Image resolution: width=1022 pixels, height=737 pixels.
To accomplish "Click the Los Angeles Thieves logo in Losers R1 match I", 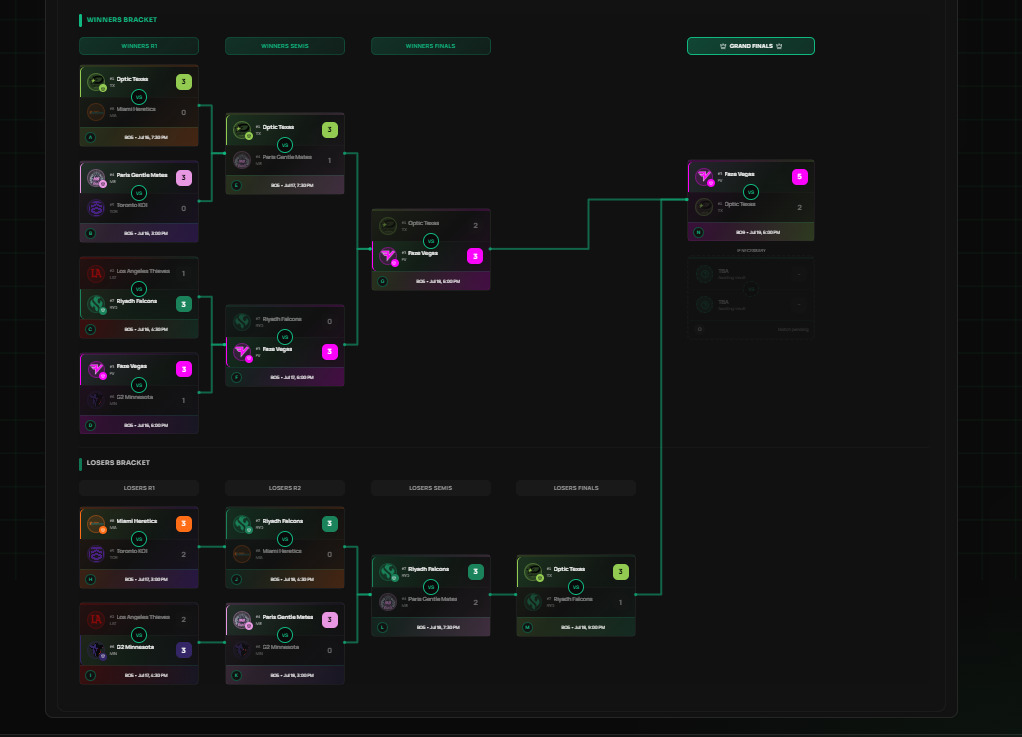I will [x=96, y=620].
